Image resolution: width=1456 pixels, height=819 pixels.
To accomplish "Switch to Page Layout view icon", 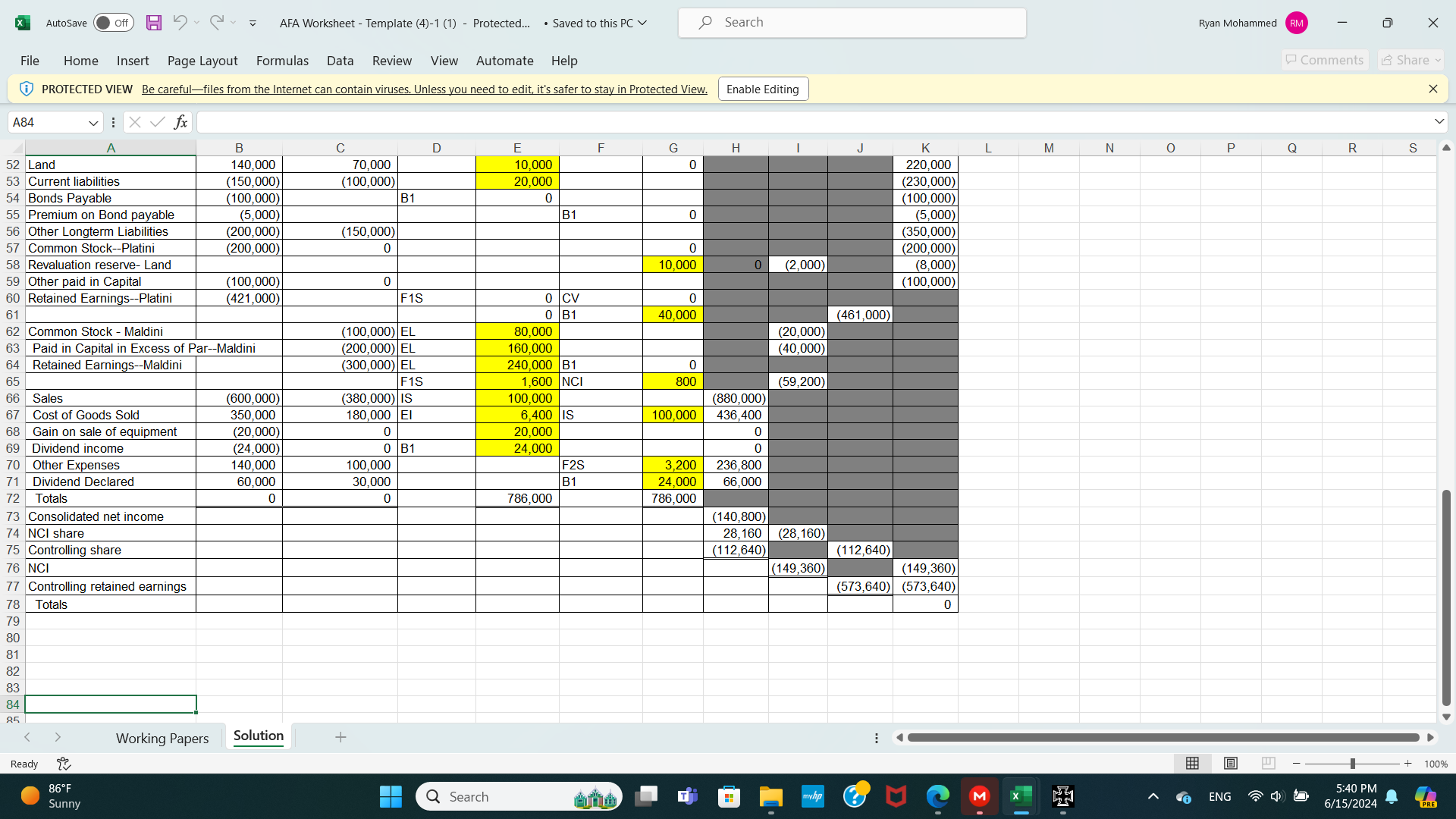I will coord(1231,764).
